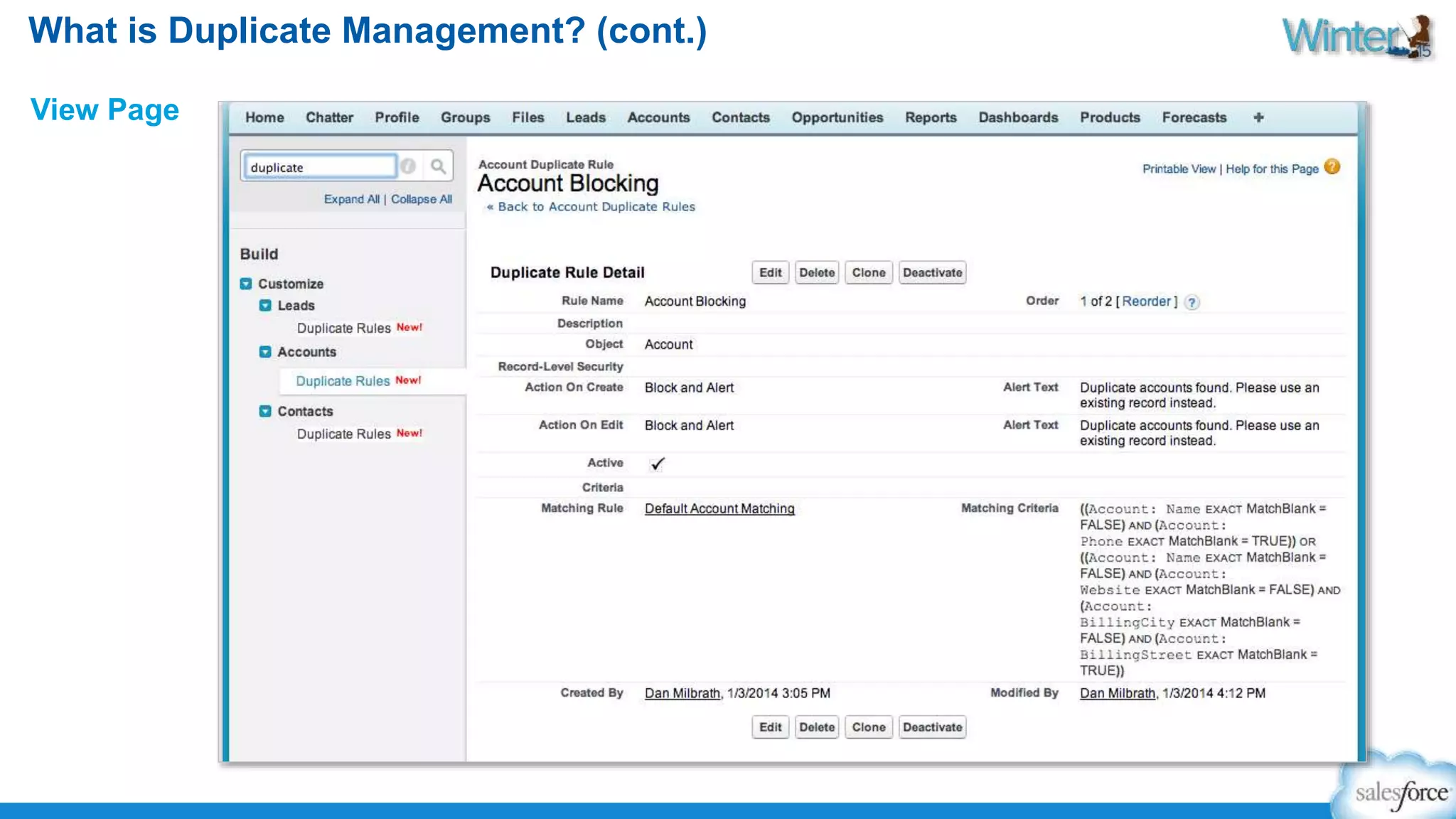Image resolution: width=1456 pixels, height=819 pixels.
Task: Open Printable View link
Action: coord(1179,169)
